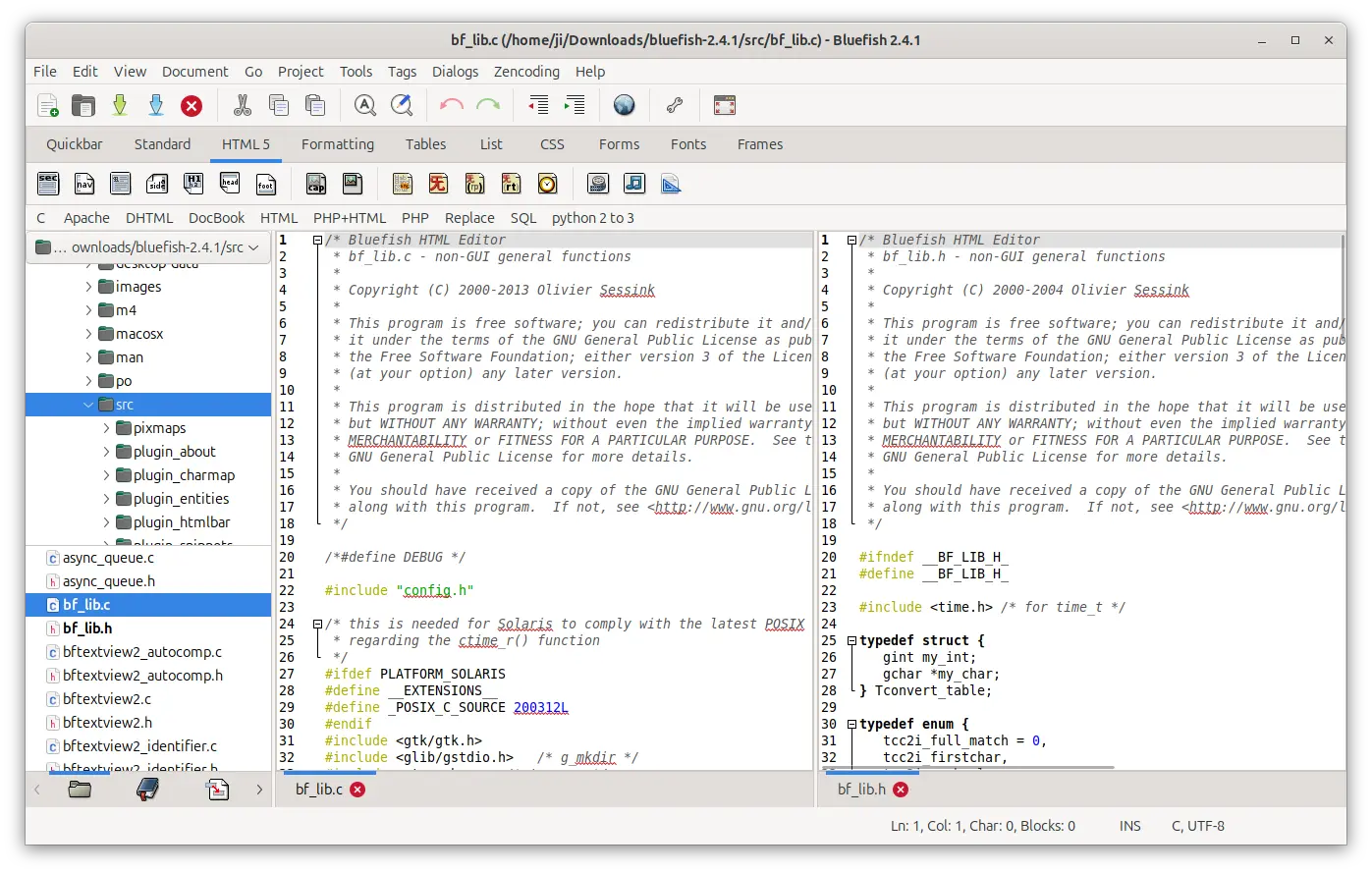Click the Undo arrow icon

452,106
